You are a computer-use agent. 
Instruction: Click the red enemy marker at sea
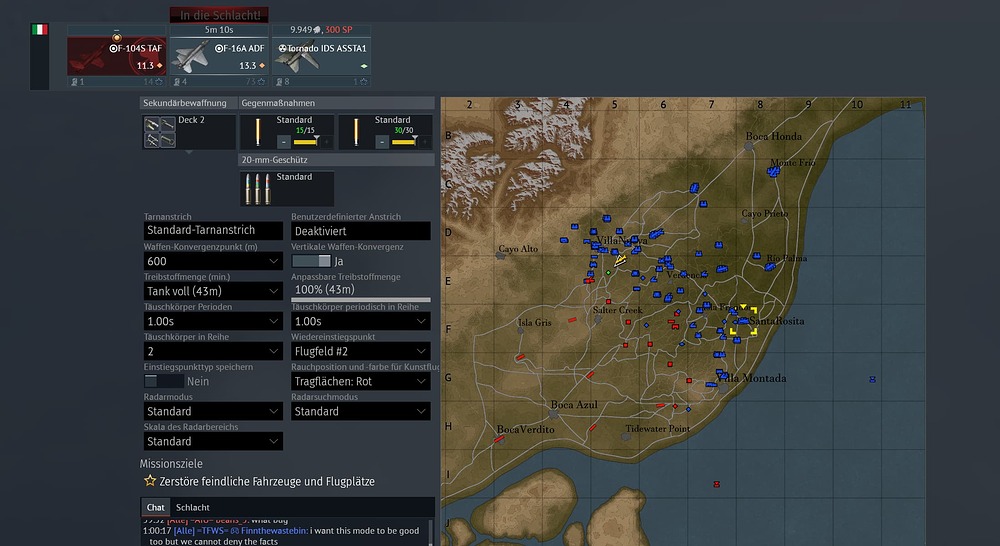(717, 484)
